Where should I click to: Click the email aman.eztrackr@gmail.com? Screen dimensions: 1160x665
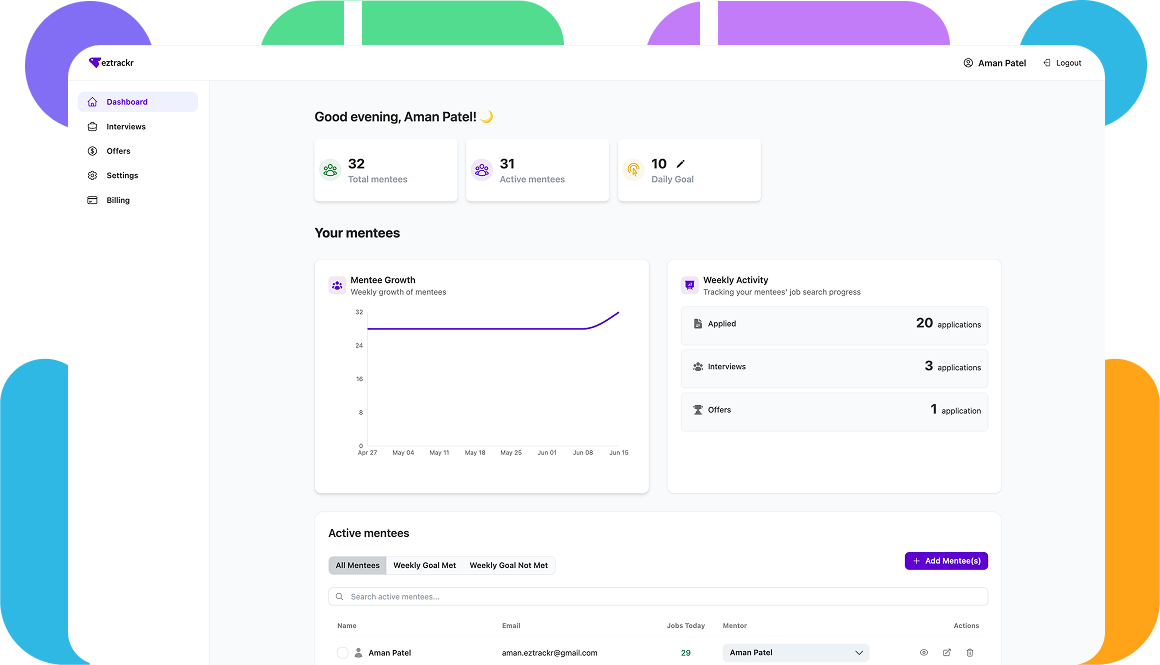(550, 653)
